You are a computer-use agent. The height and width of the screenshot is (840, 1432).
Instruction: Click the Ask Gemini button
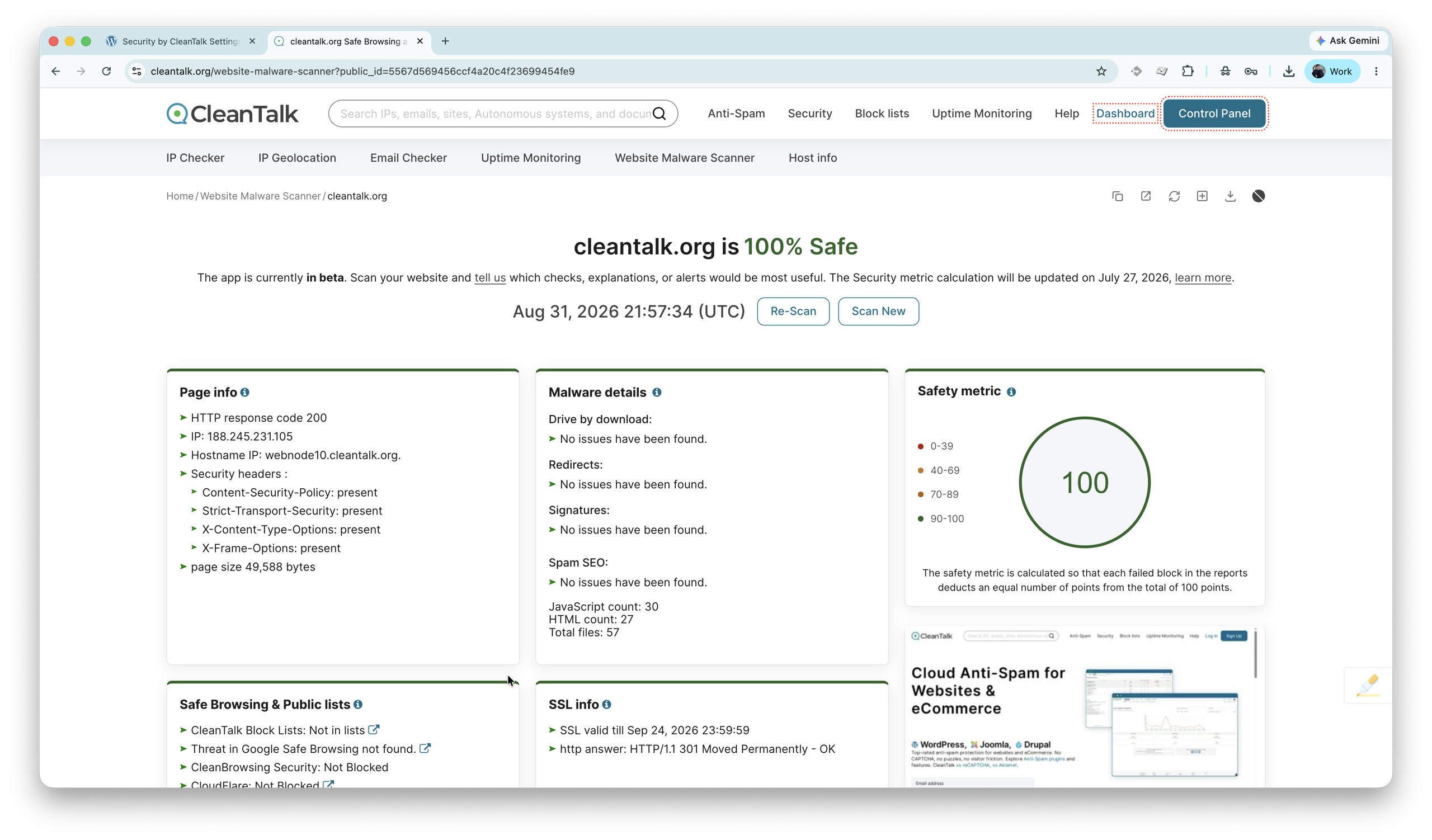[x=1349, y=41]
